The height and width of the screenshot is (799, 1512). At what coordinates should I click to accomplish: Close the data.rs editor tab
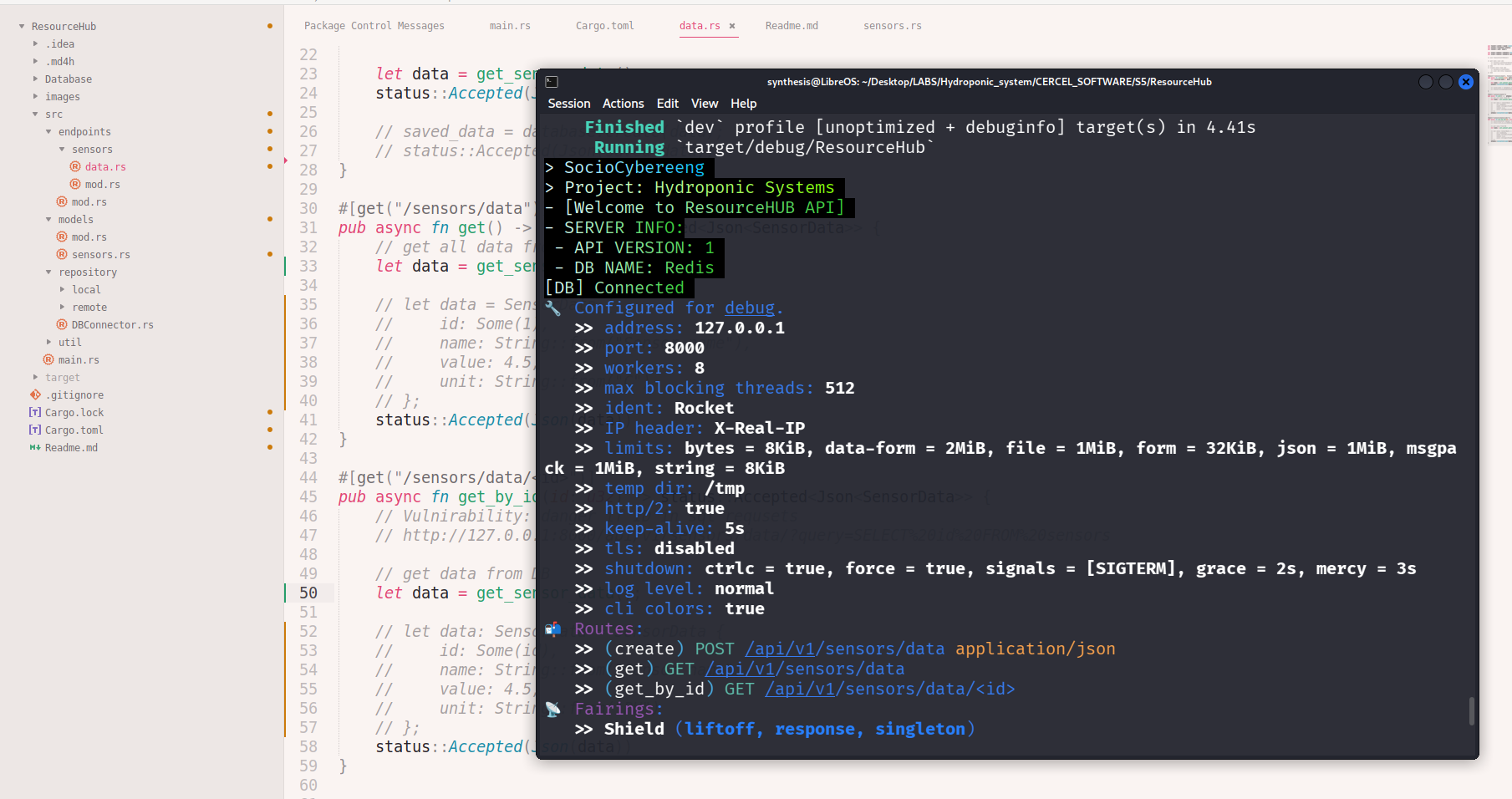click(732, 26)
